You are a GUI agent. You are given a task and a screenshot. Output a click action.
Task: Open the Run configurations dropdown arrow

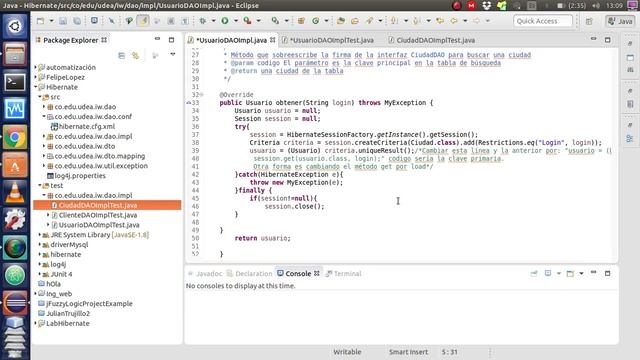[x=236, y=21]
